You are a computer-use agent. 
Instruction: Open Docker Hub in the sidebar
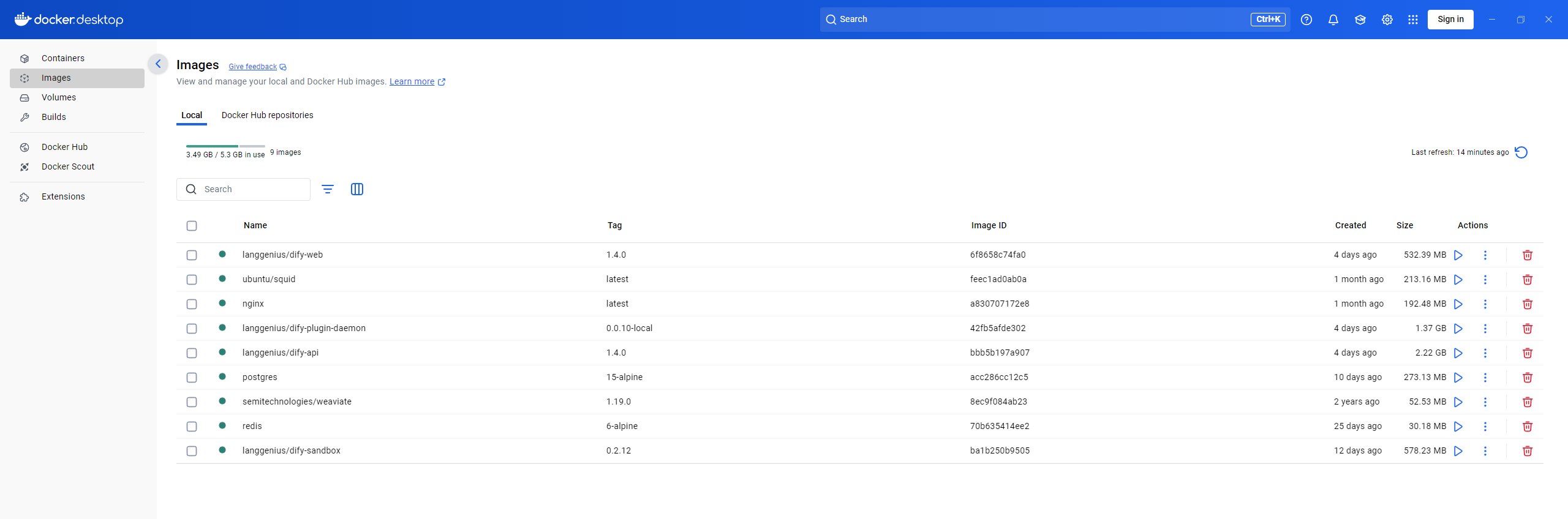point(77,147)
